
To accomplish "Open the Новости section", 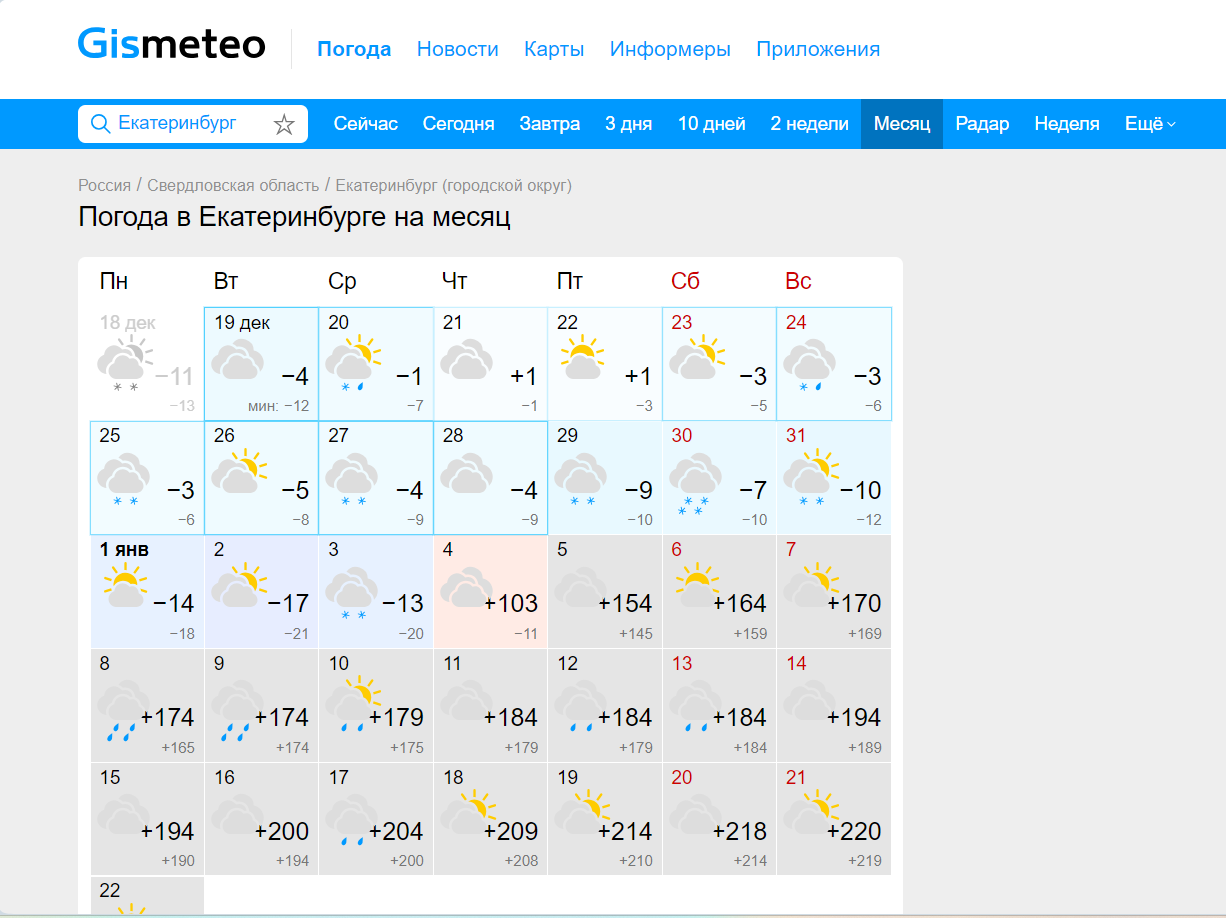I will click(458, 49).
